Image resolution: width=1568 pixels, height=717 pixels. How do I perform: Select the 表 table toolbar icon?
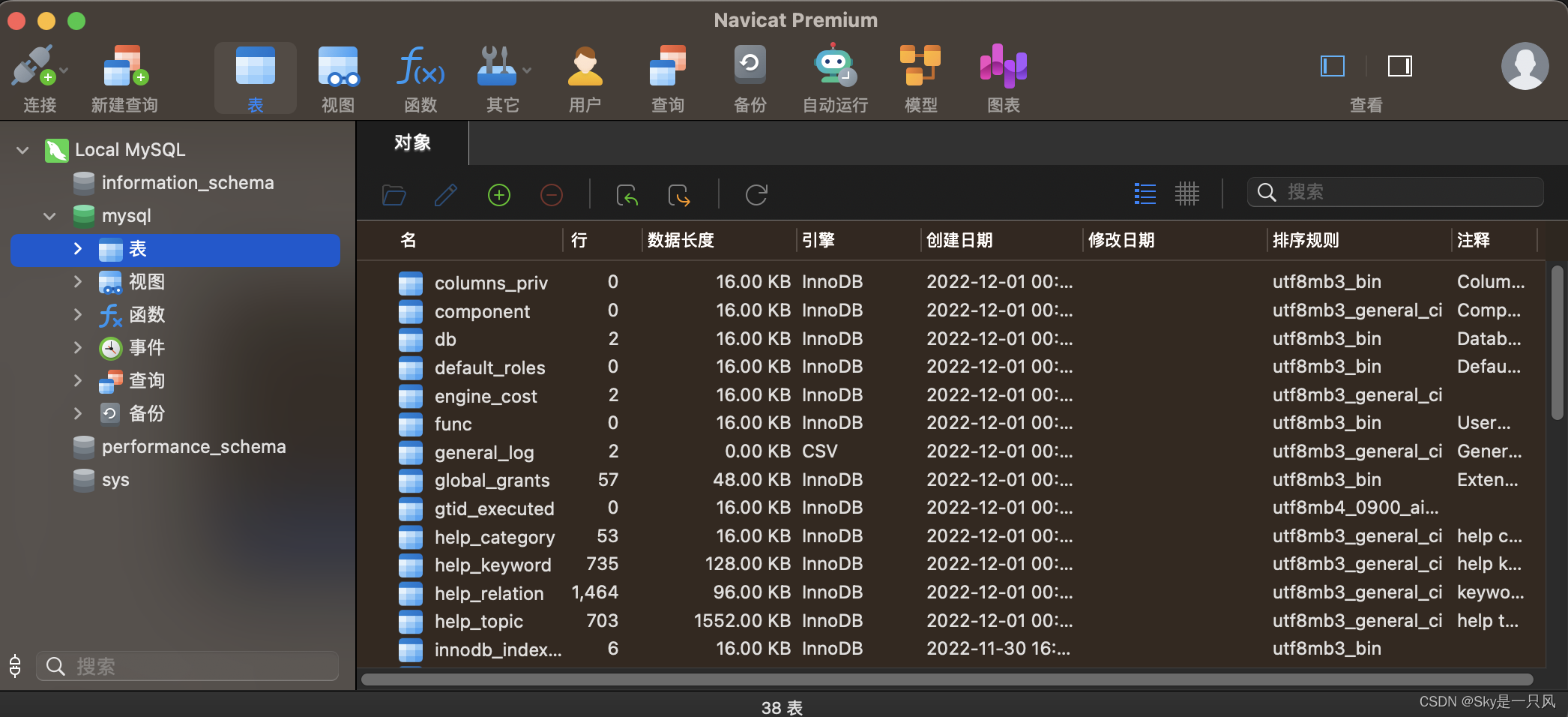tap(255, 66)
